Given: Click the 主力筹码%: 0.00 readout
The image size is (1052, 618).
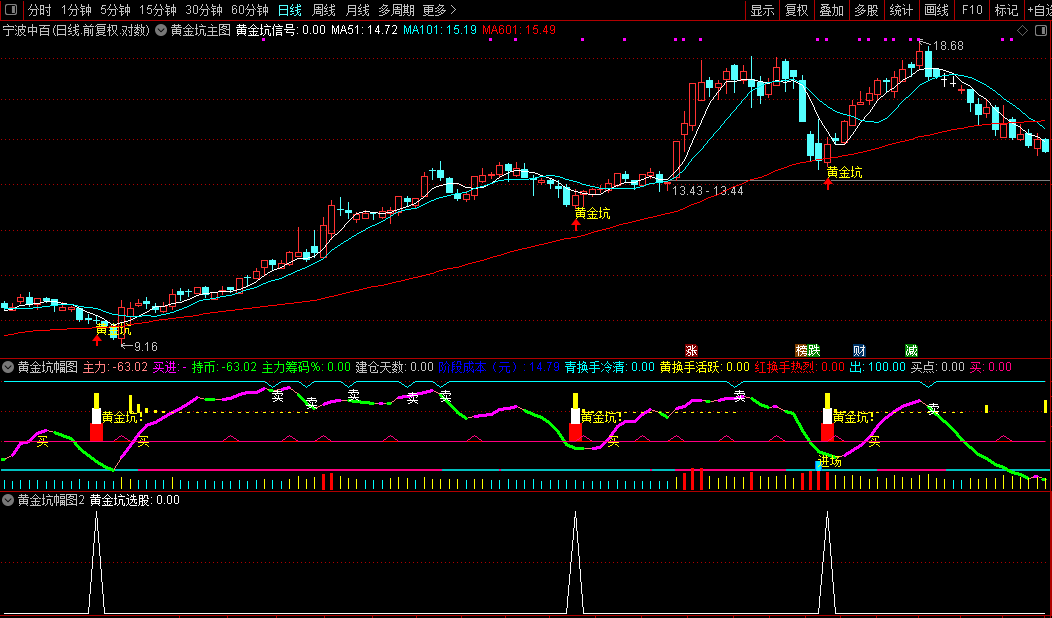Looking at the screenshot, I should pyautogui.click(x=306, y=367).
